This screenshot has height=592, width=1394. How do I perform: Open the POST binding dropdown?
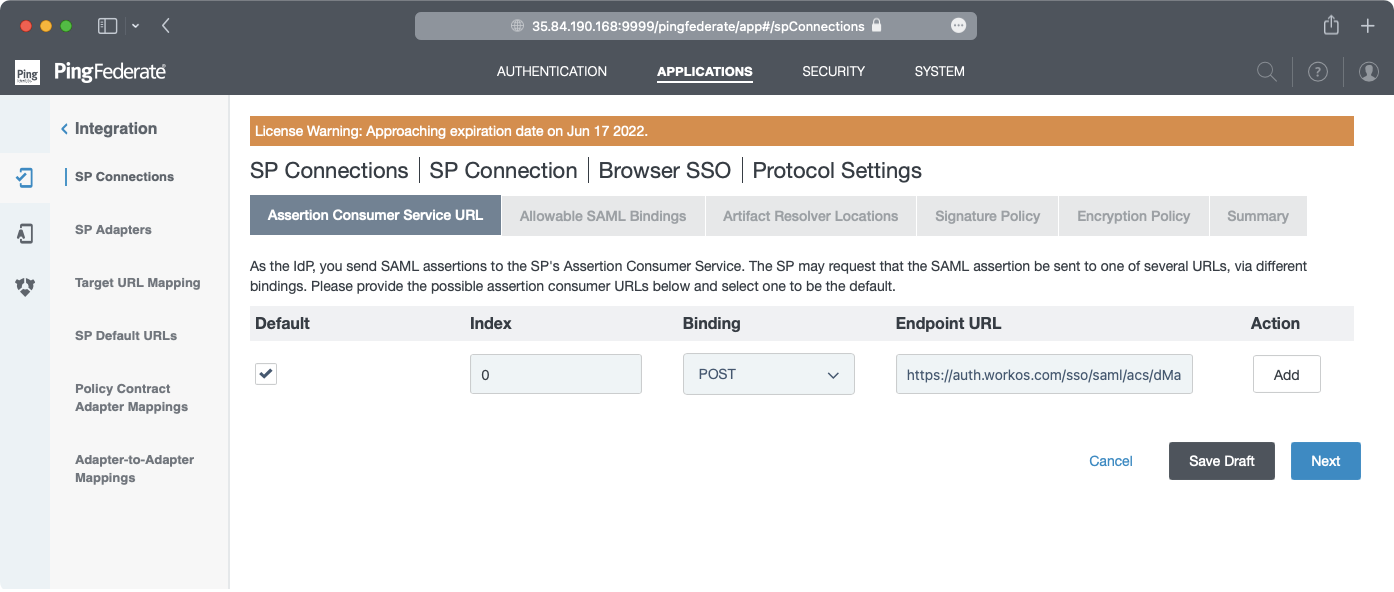click(768, 374)
